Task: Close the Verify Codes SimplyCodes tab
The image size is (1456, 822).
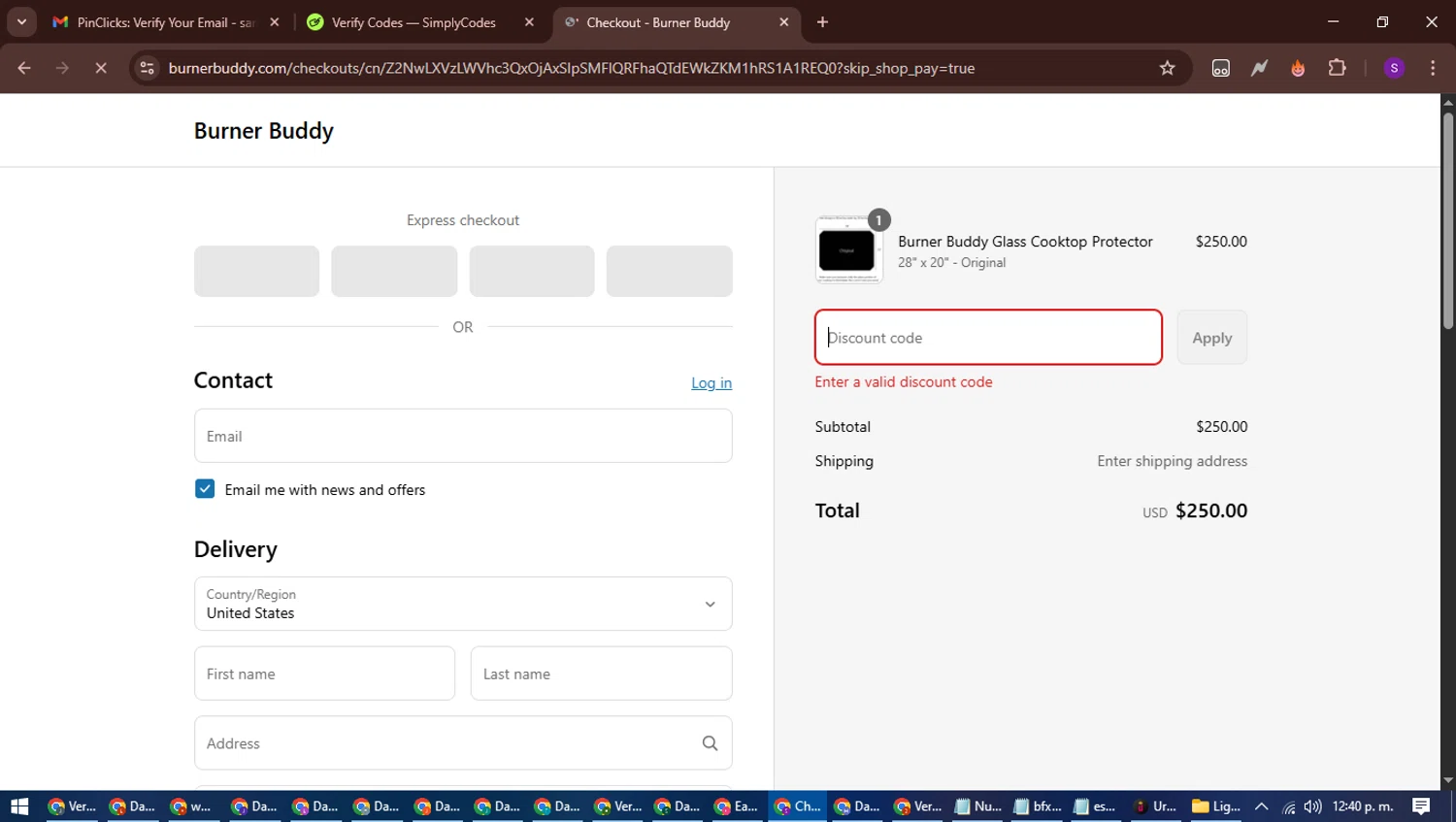Action: (529, 22)
